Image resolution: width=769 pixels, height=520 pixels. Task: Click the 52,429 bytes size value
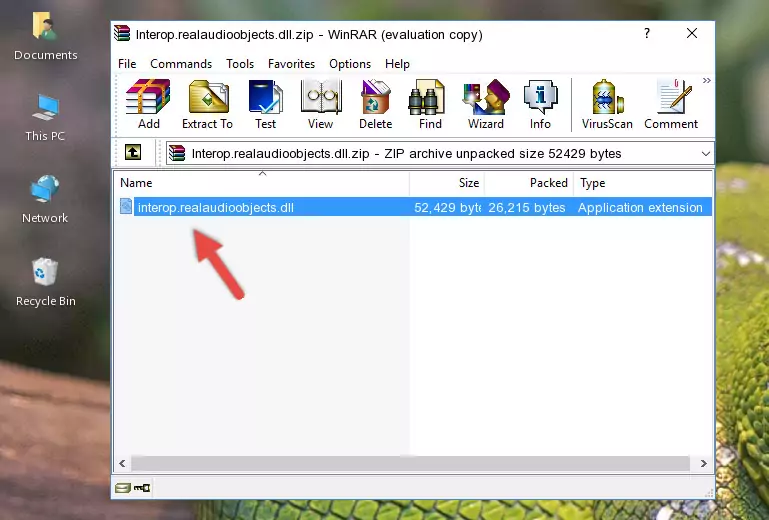447,208
